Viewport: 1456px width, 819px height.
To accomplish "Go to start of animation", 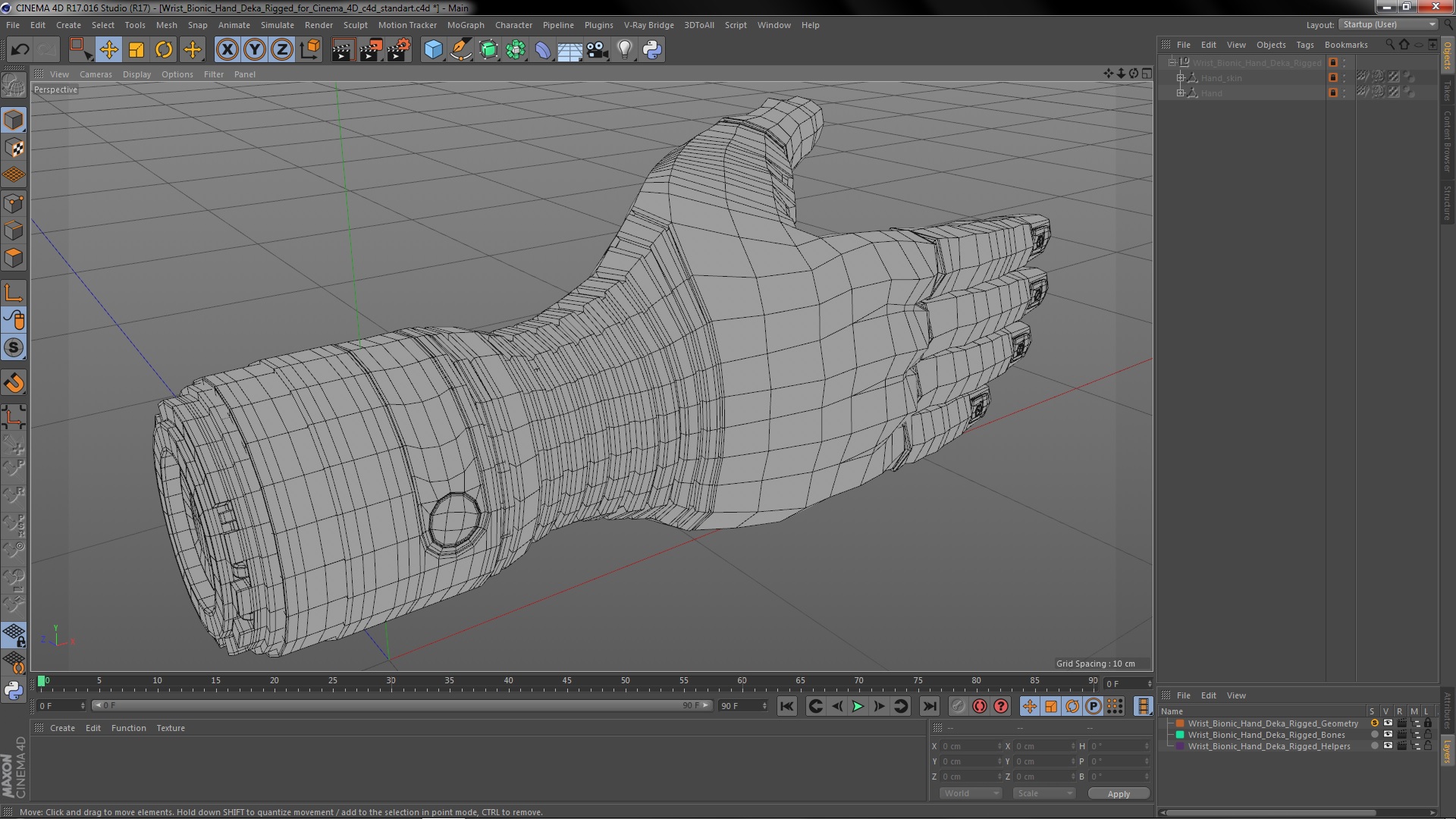I will pyautogui.click(x=787, y=706).
